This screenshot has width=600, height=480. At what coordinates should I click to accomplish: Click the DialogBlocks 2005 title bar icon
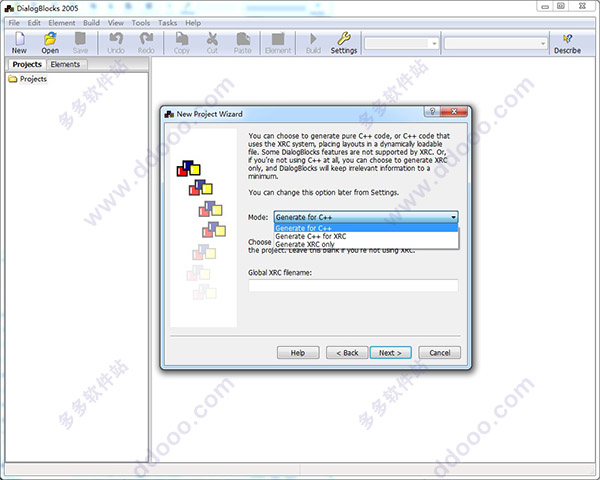click(9, 8)
